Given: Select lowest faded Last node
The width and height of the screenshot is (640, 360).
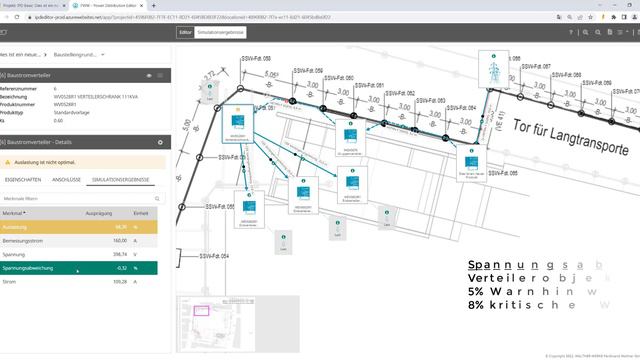Looking at the screenshot, I should point(283,243).
